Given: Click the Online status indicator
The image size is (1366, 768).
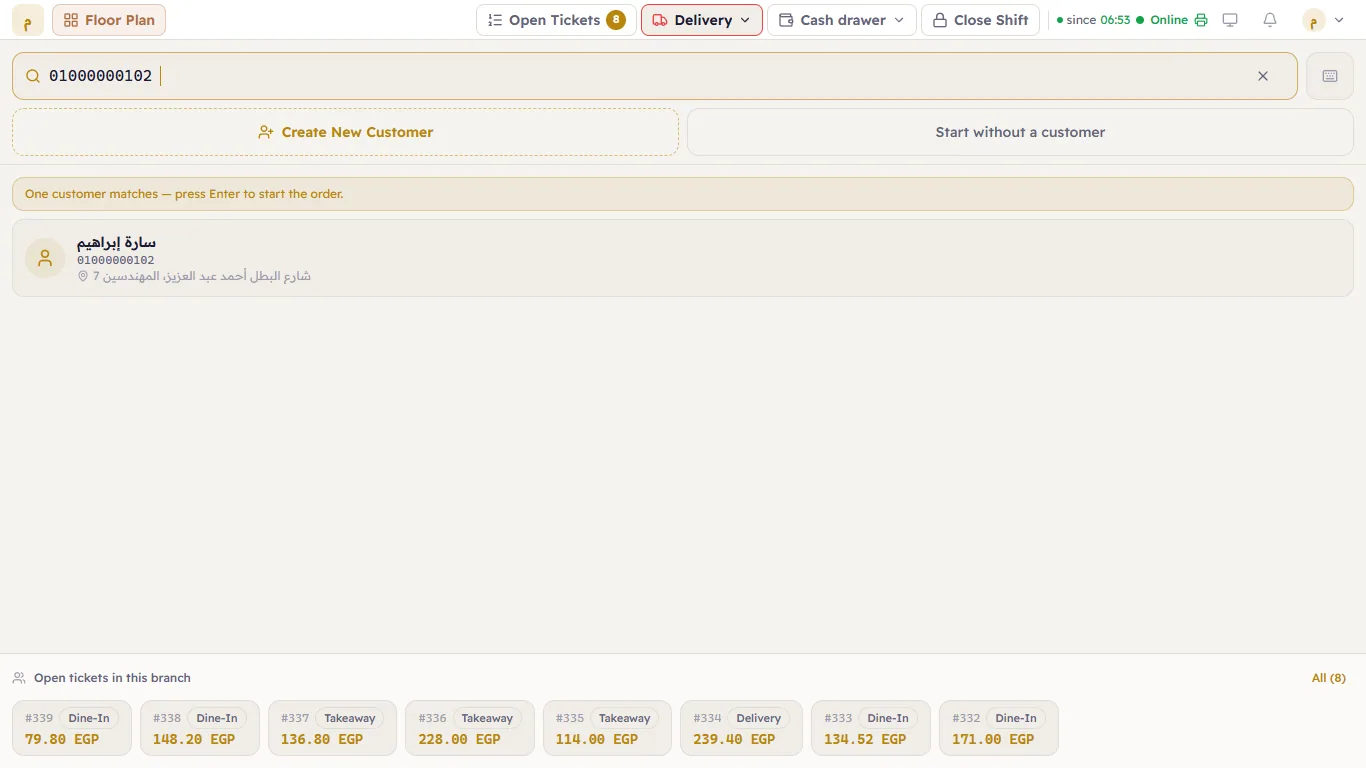Looking at the screenshot, I should (x=1162, y=20).
